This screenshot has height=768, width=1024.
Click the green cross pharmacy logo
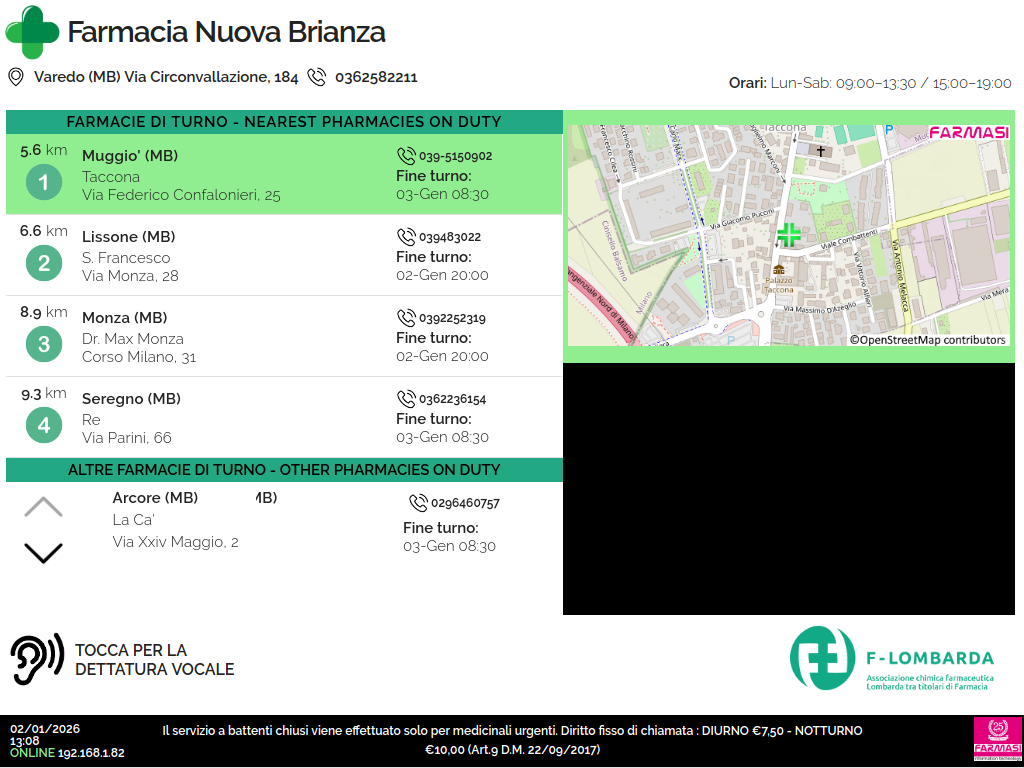(x=32, y=32)
